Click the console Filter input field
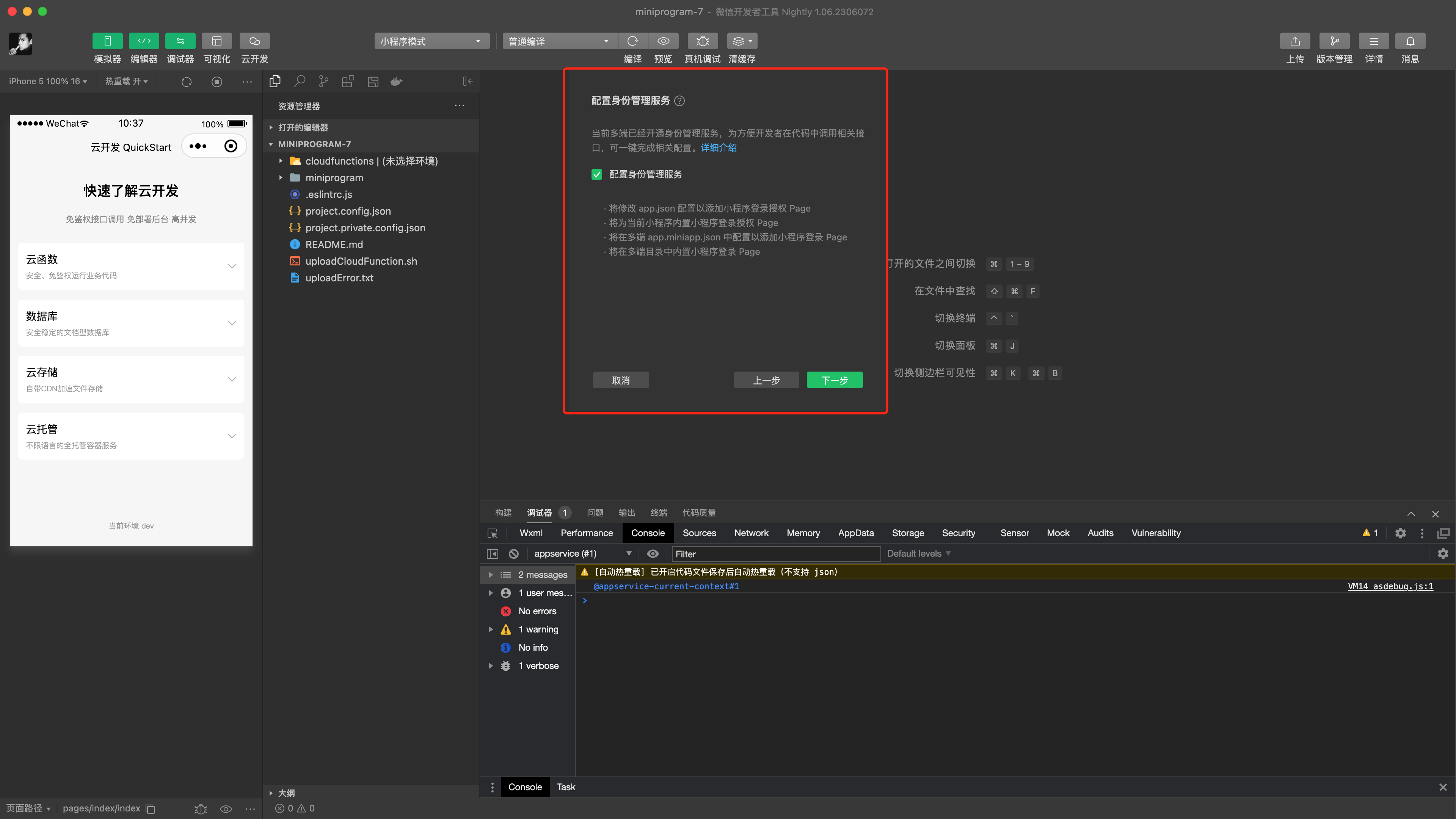 775,554
